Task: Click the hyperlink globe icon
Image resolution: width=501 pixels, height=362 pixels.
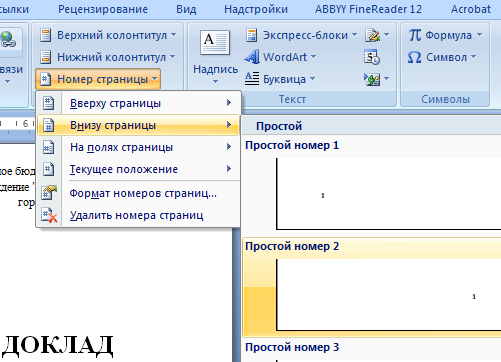Action: [x=7, y=40]
